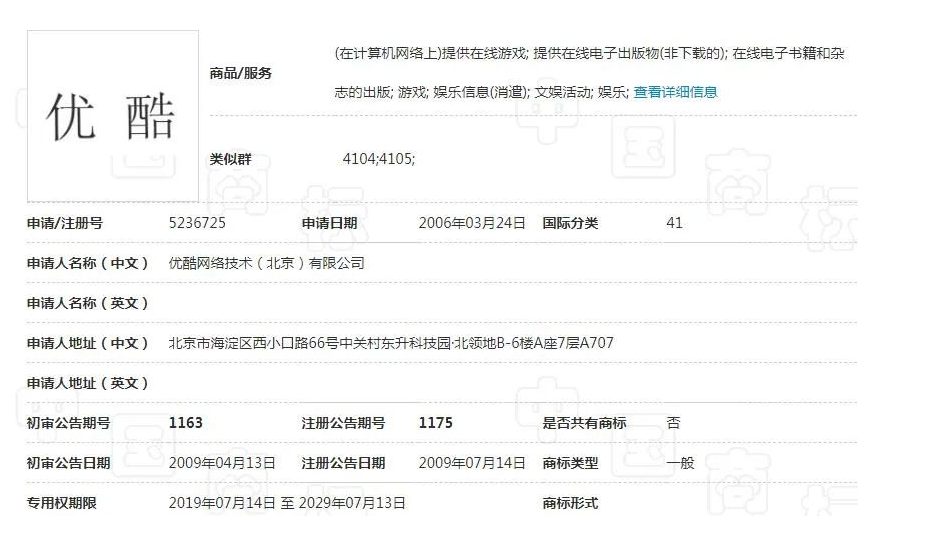Select similar group value 4104;4105;
Viewport: 934px width, 537px height.
click(x=379, y=159)
